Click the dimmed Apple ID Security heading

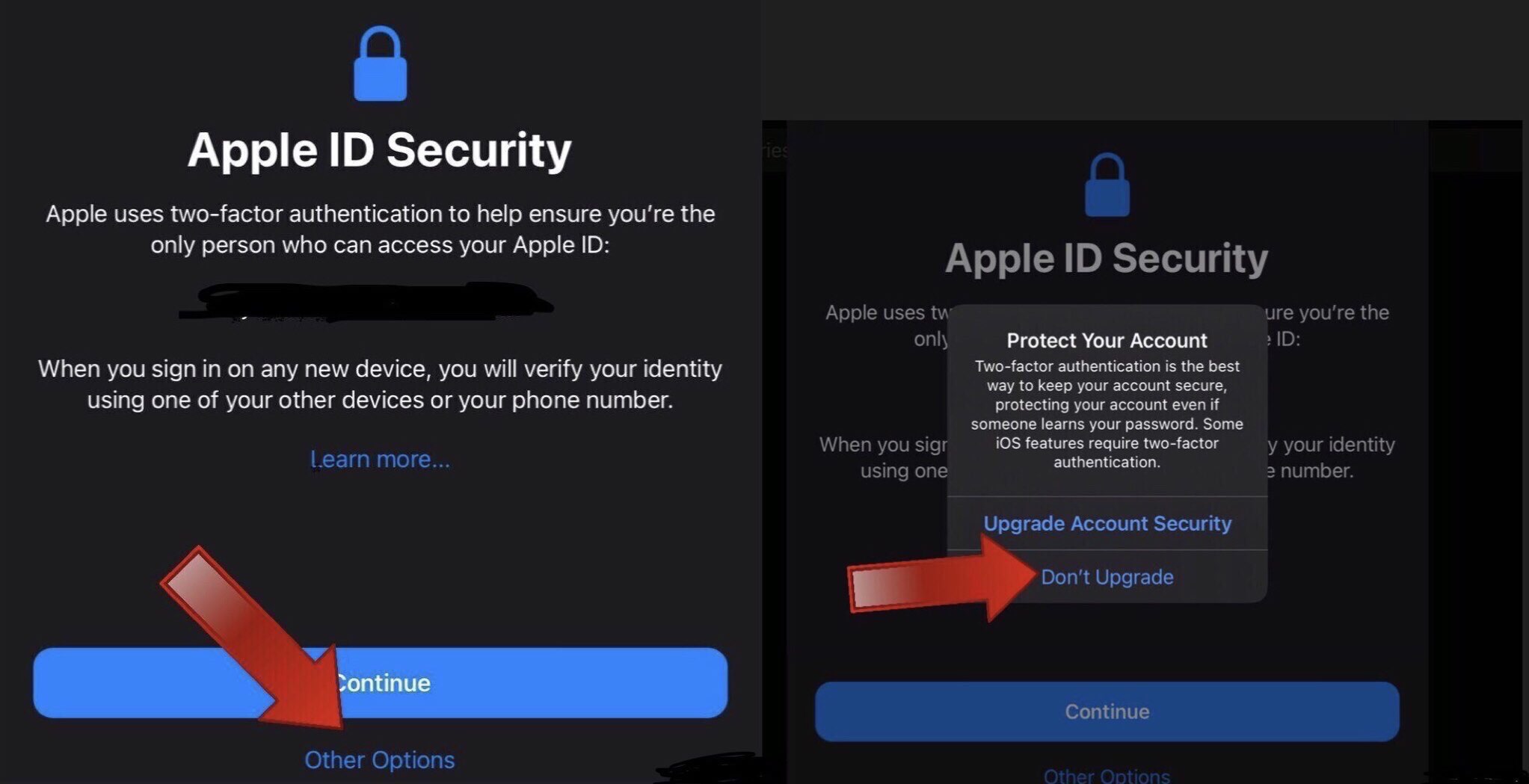click(x=1107, y=259)
